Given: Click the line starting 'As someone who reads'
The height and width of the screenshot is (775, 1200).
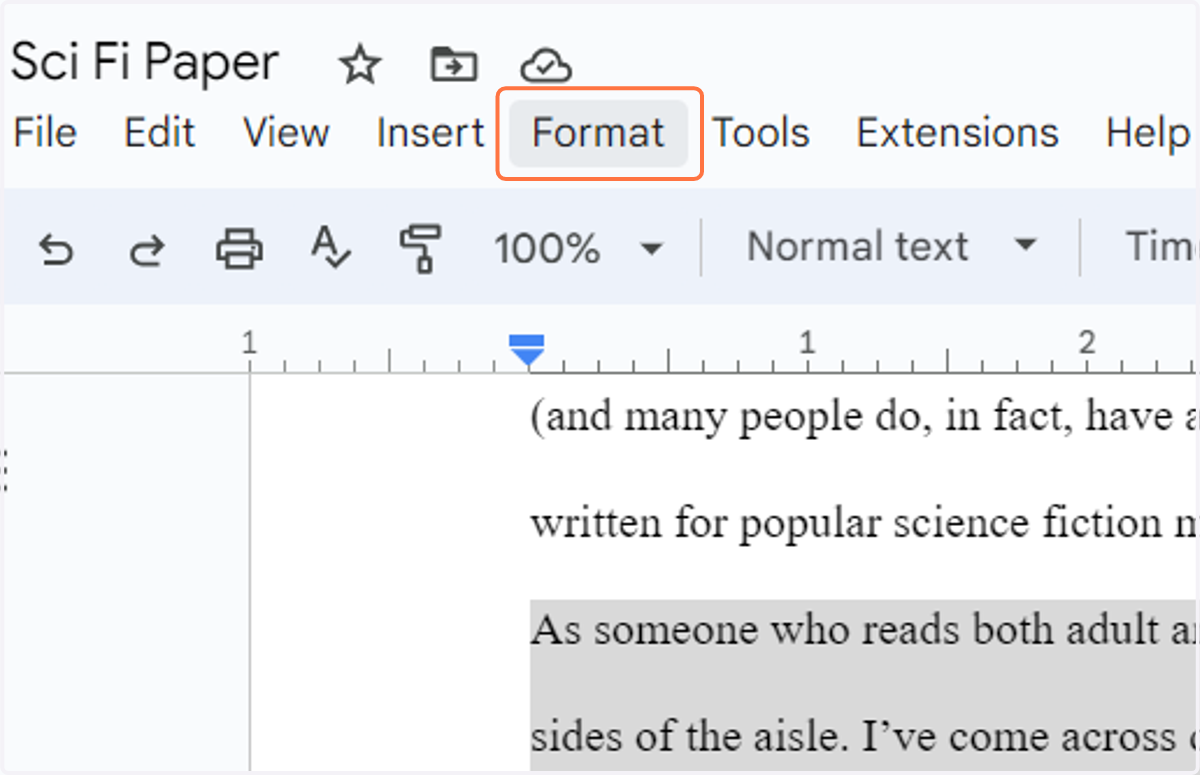Looking at the screenshot, I should [x=864, y=631].
